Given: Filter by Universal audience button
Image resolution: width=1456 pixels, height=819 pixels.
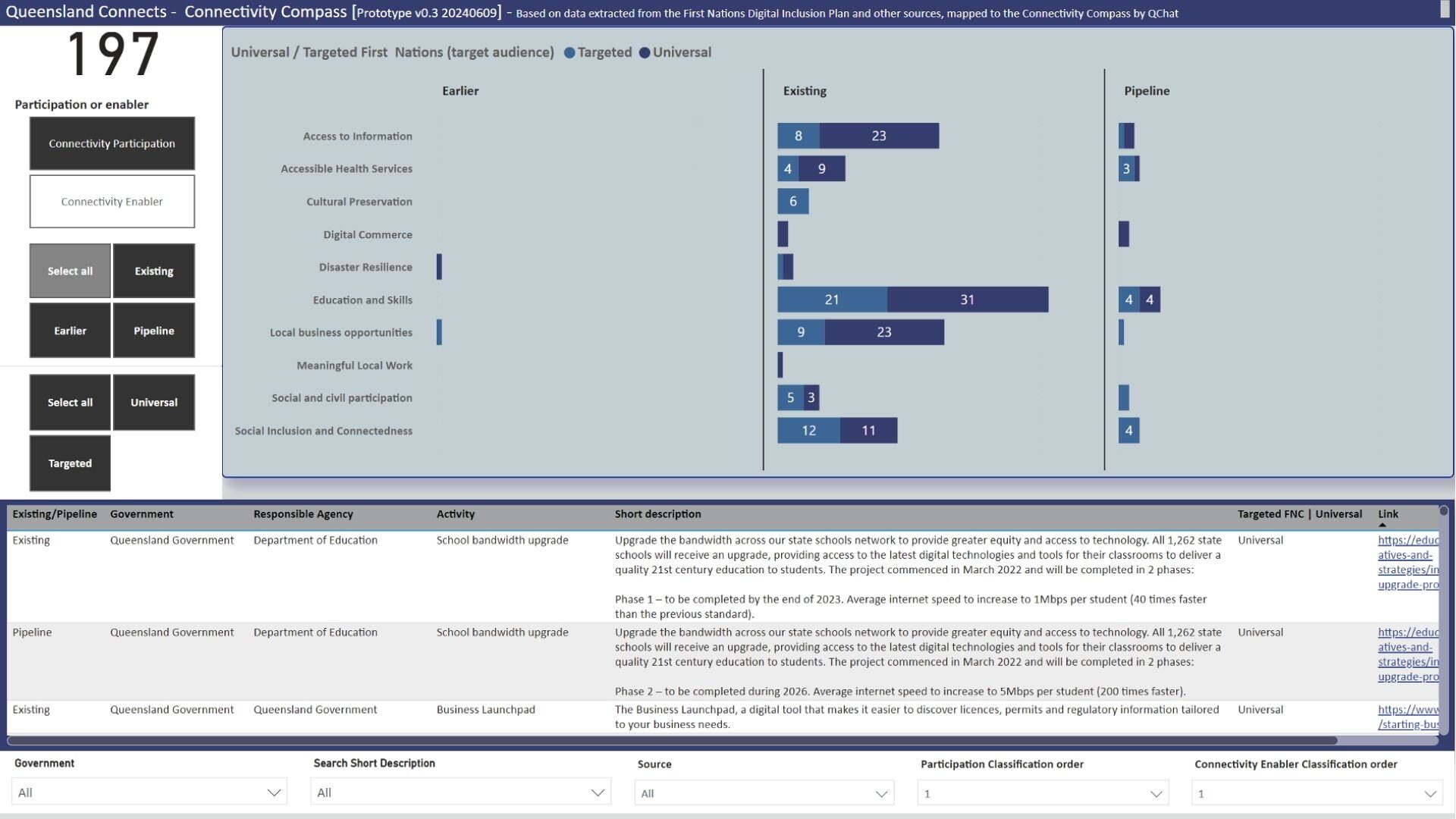Looking at the screenshot, I should 154,403.
